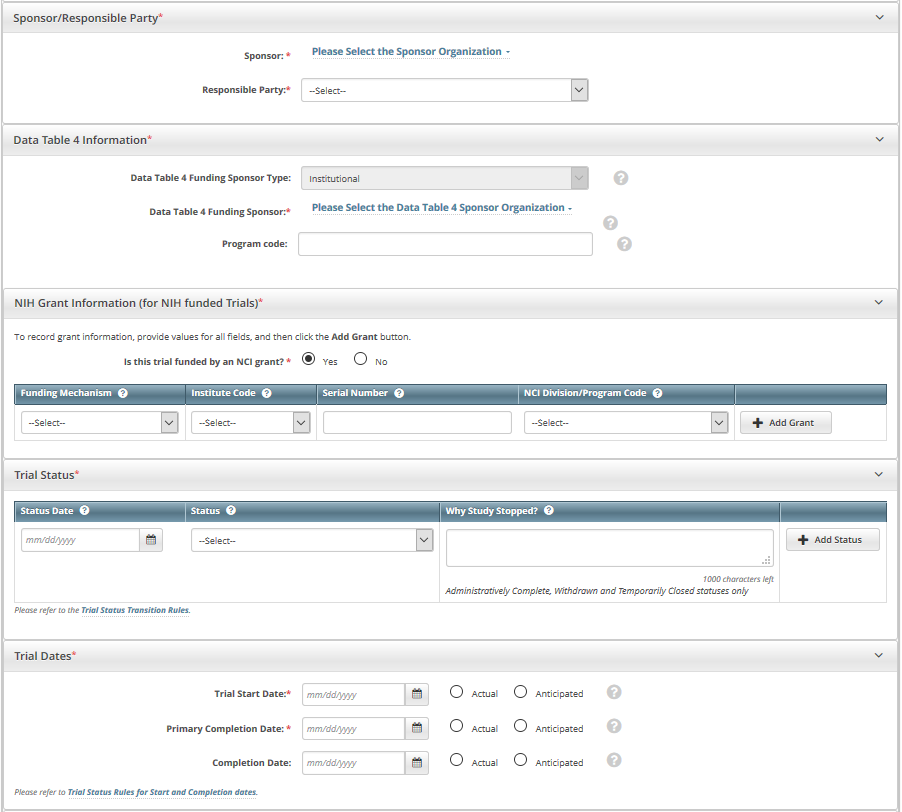Show help for Status Date column

coord(84,510)
